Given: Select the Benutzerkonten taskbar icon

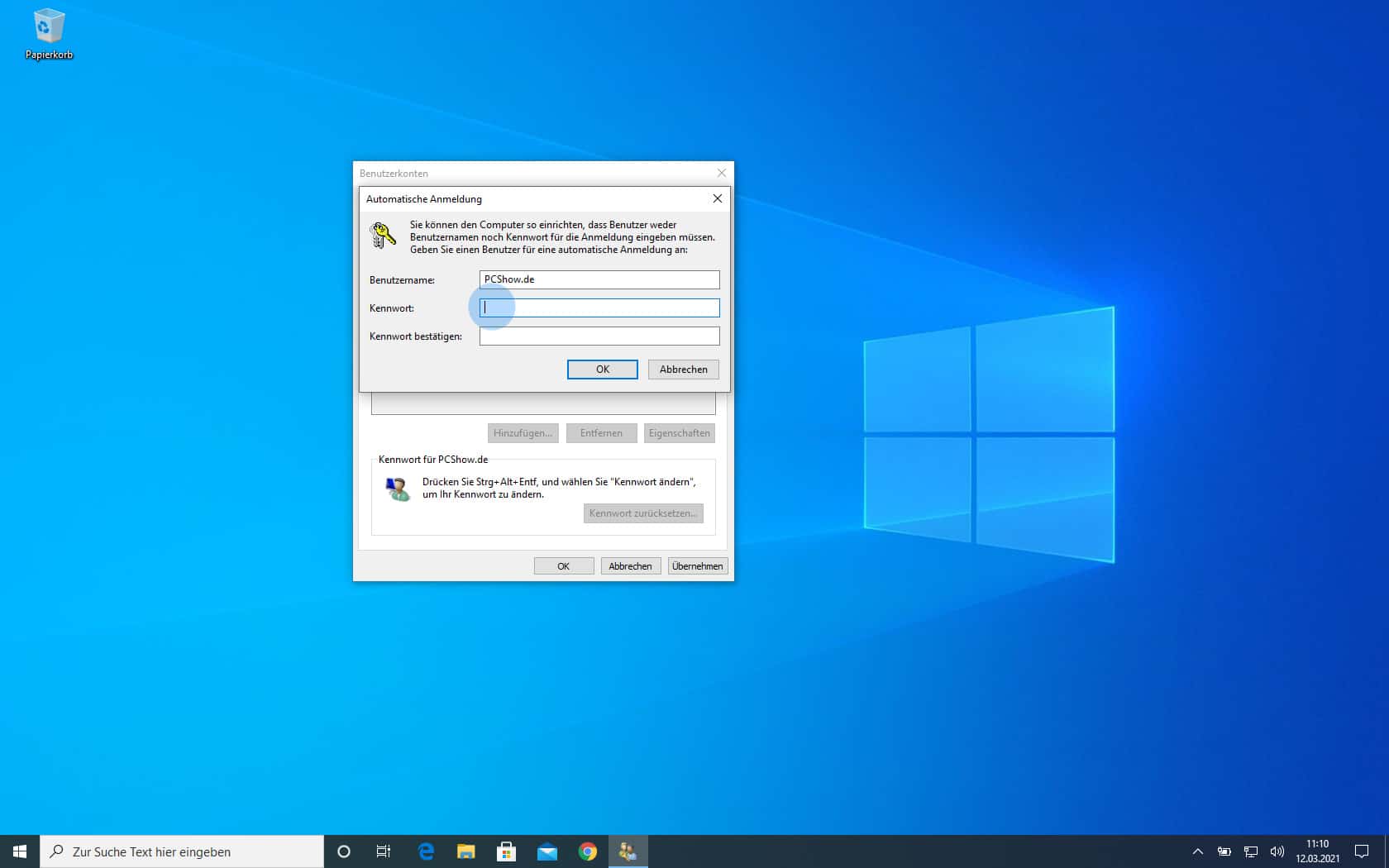Looking at the screenshot, I should click(x=628, y=851).
